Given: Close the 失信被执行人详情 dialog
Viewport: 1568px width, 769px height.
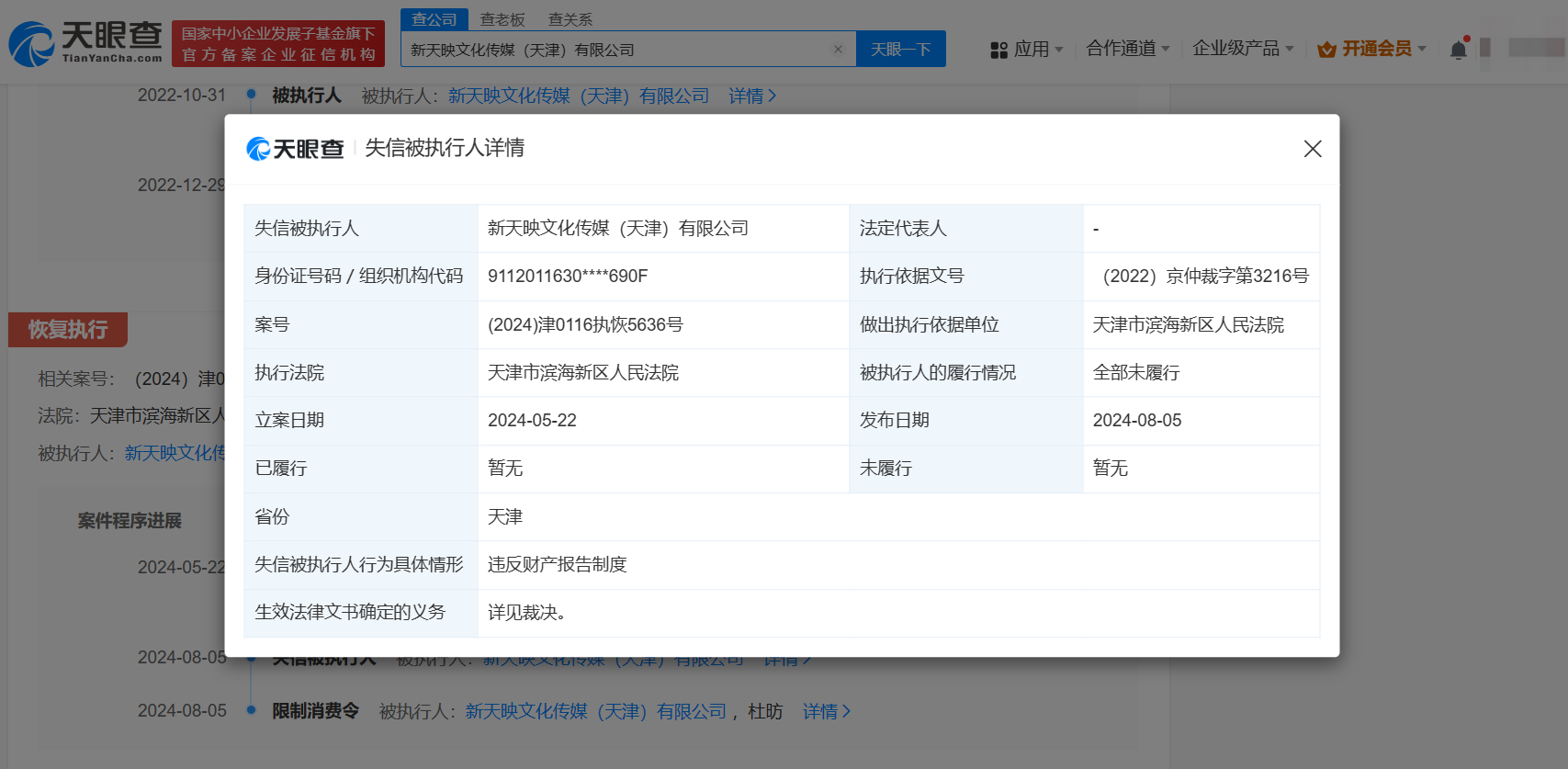Looking at the screenshot, I should 1313,149.
